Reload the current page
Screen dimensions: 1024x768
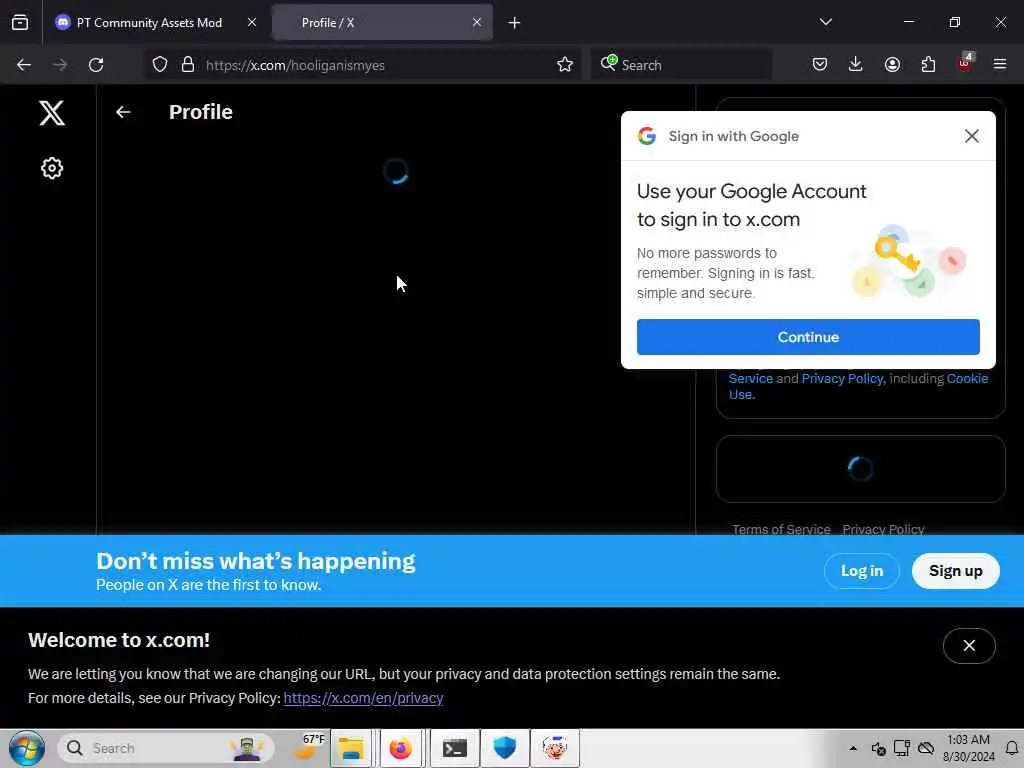[96, 65]
